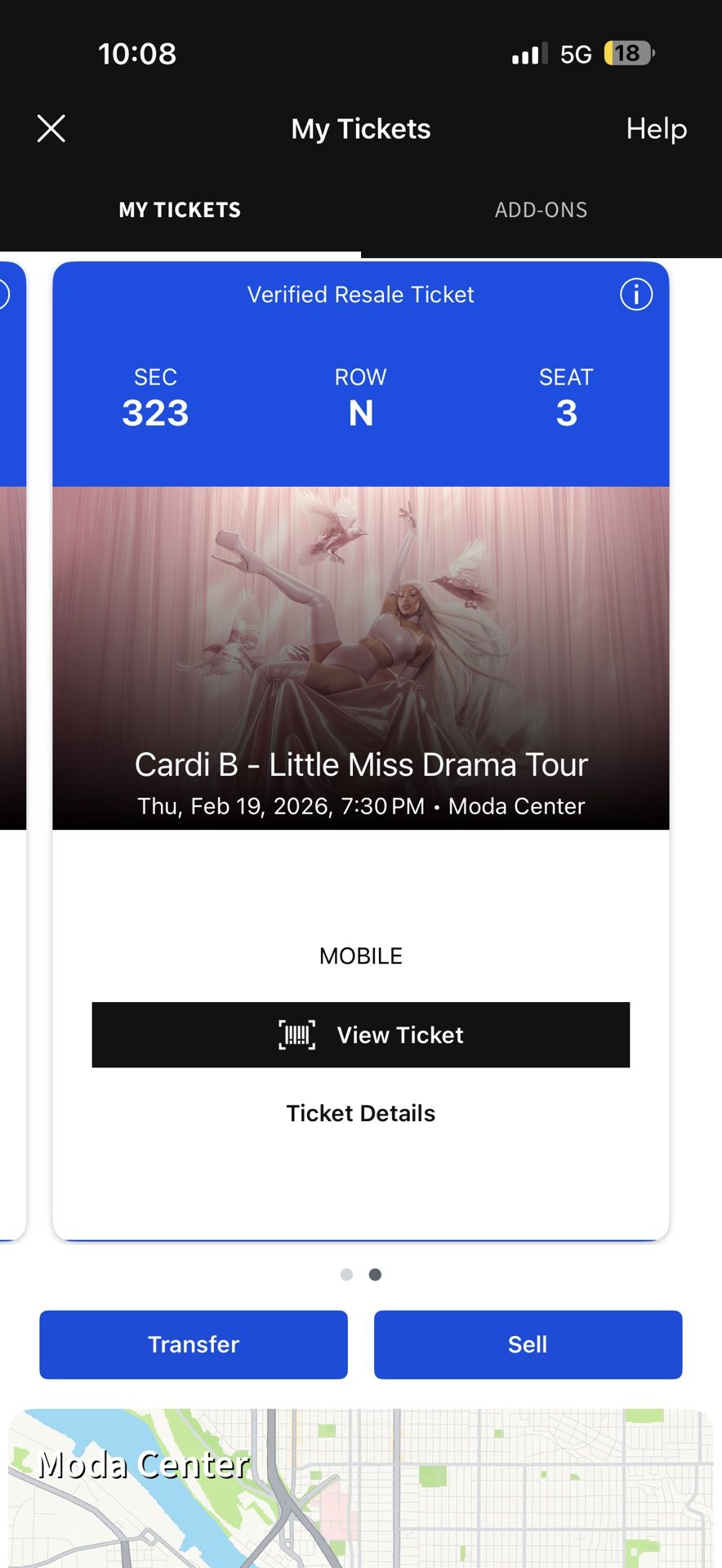
Task: Tap the barcode icon on View Ticket
Action: [296, 1035]
